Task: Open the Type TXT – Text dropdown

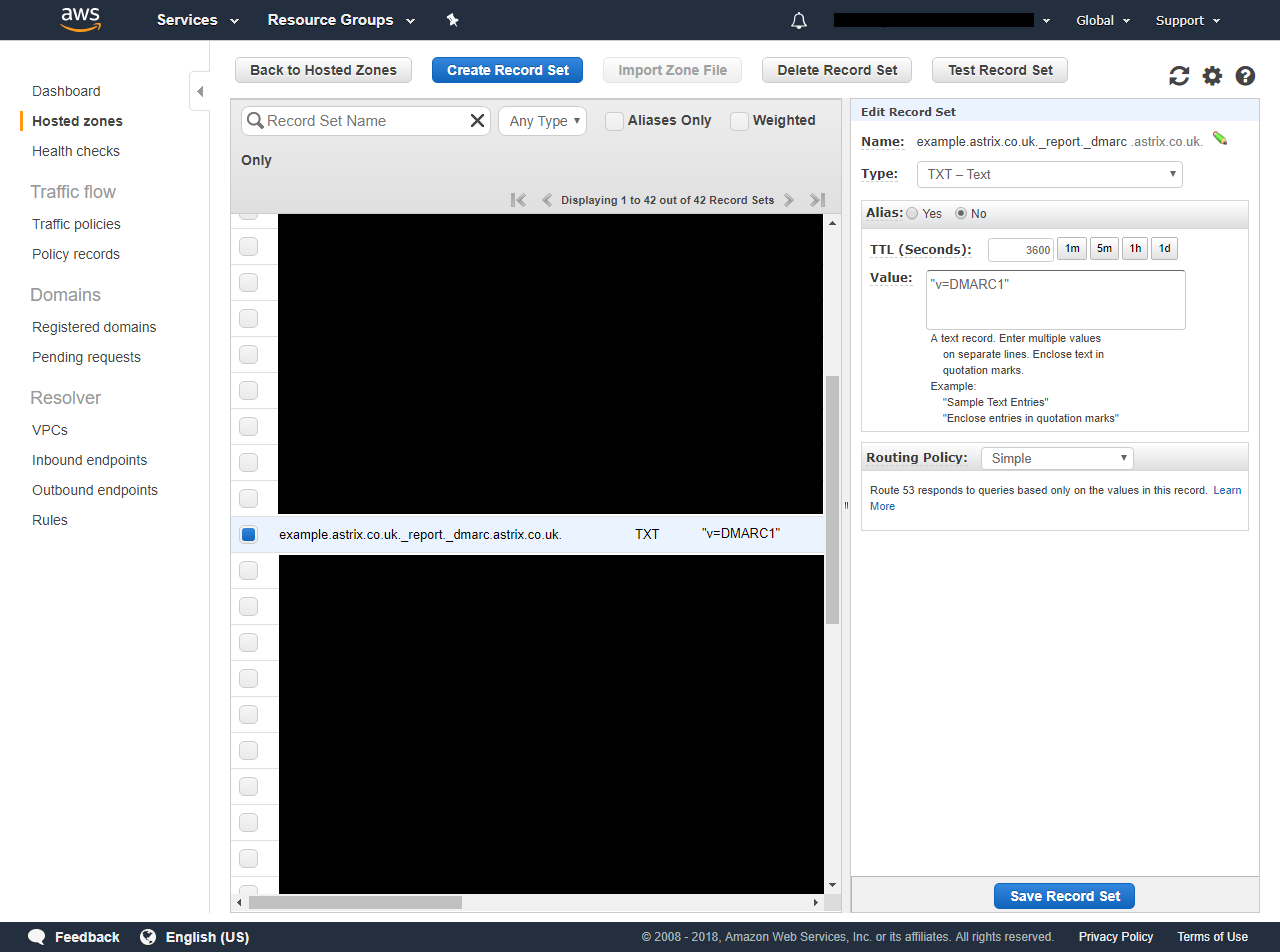Action: pyautogui.click(x=1049, y=174)
